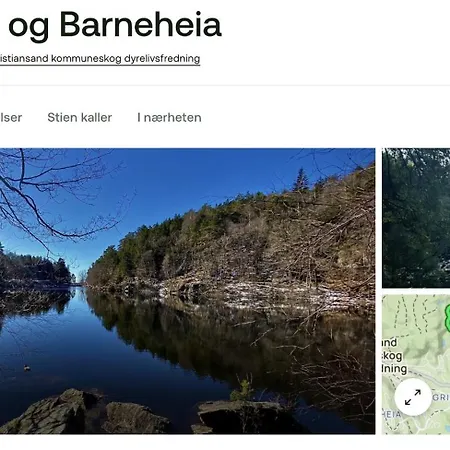Click the 'GRI' place label on the map

pos(441,397)
